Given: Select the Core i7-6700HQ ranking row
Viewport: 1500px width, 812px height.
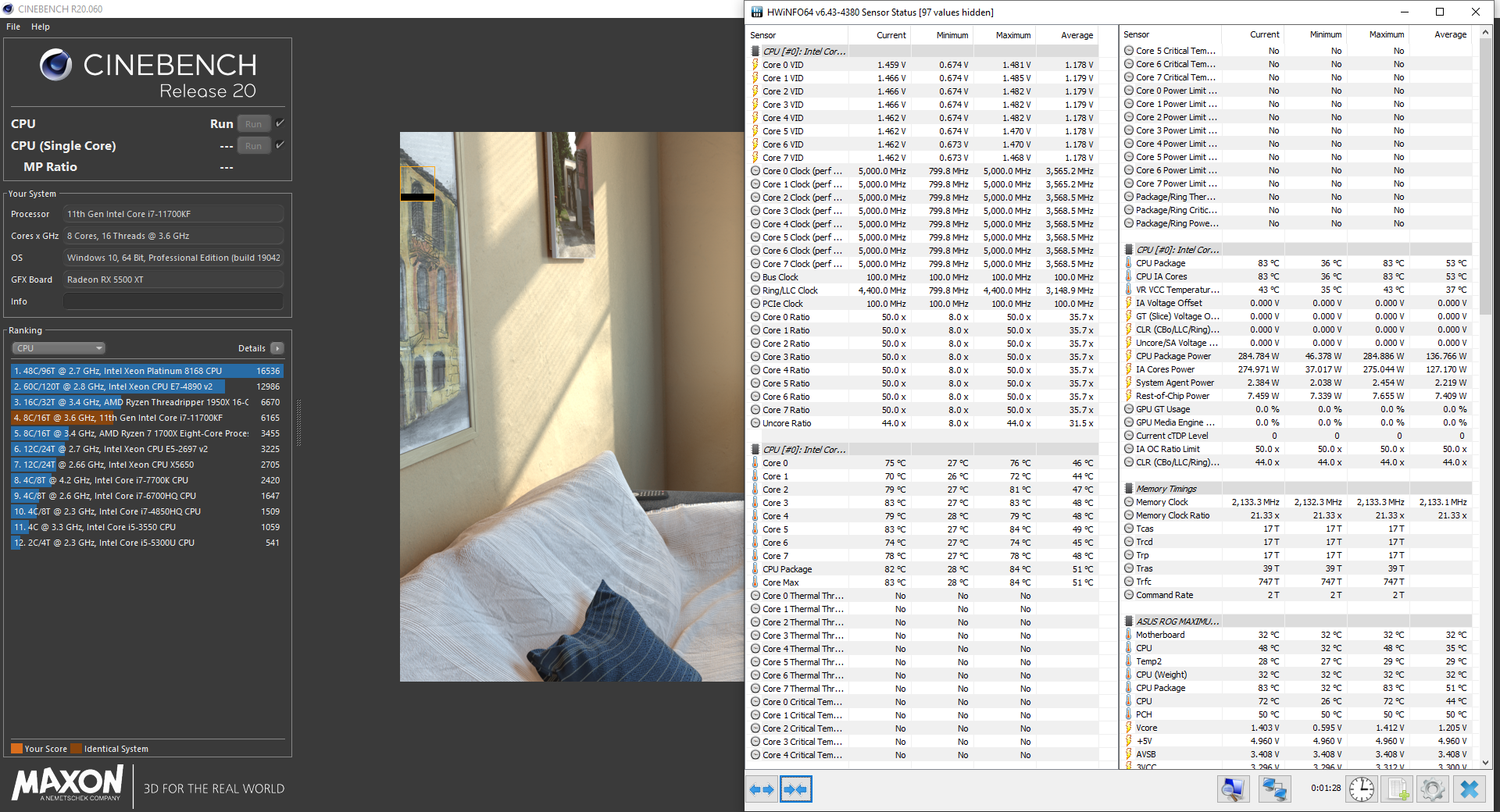Looking at the screenshot, I should pos(147,496).
